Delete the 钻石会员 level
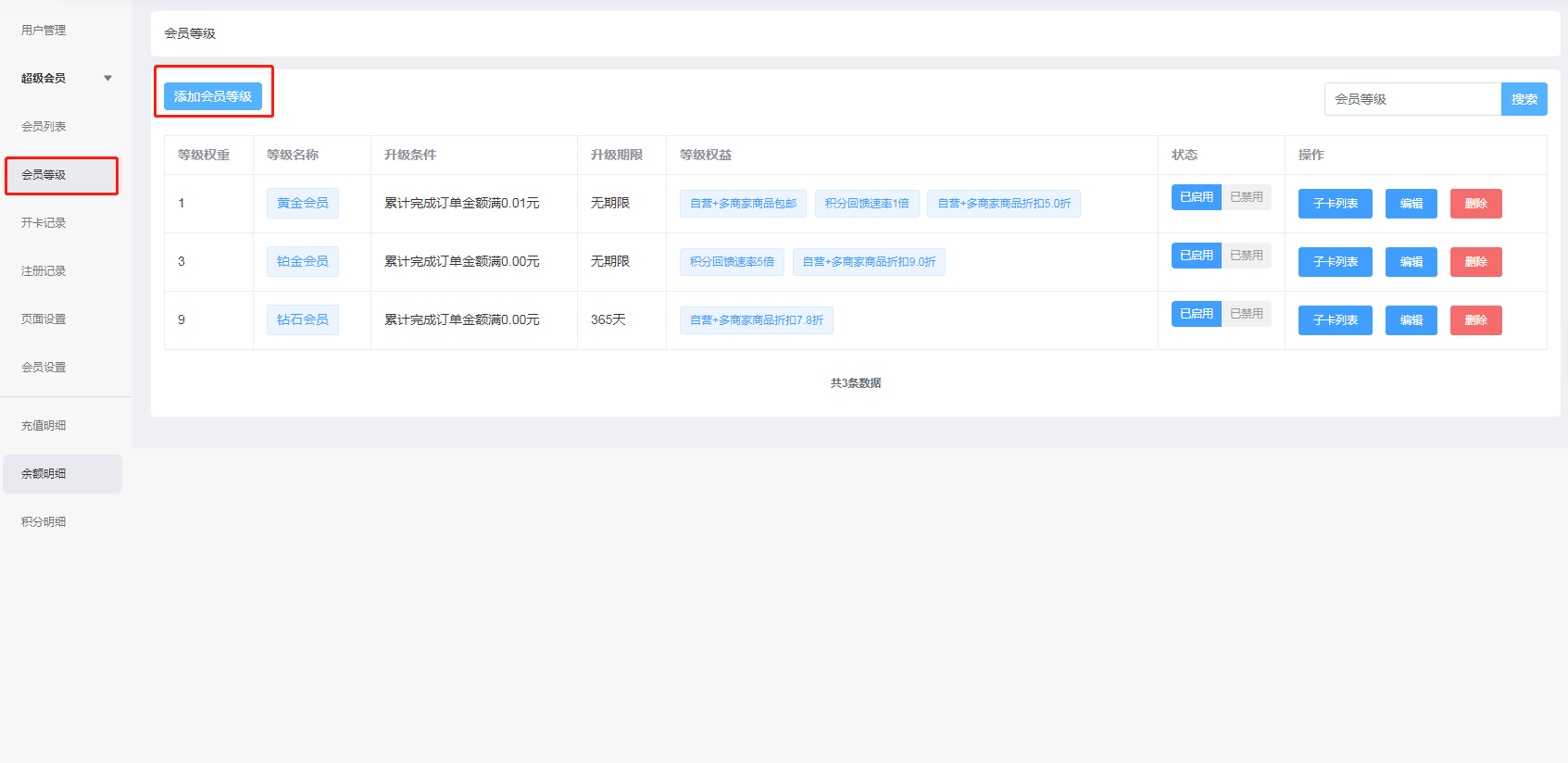 [1476, 320]
